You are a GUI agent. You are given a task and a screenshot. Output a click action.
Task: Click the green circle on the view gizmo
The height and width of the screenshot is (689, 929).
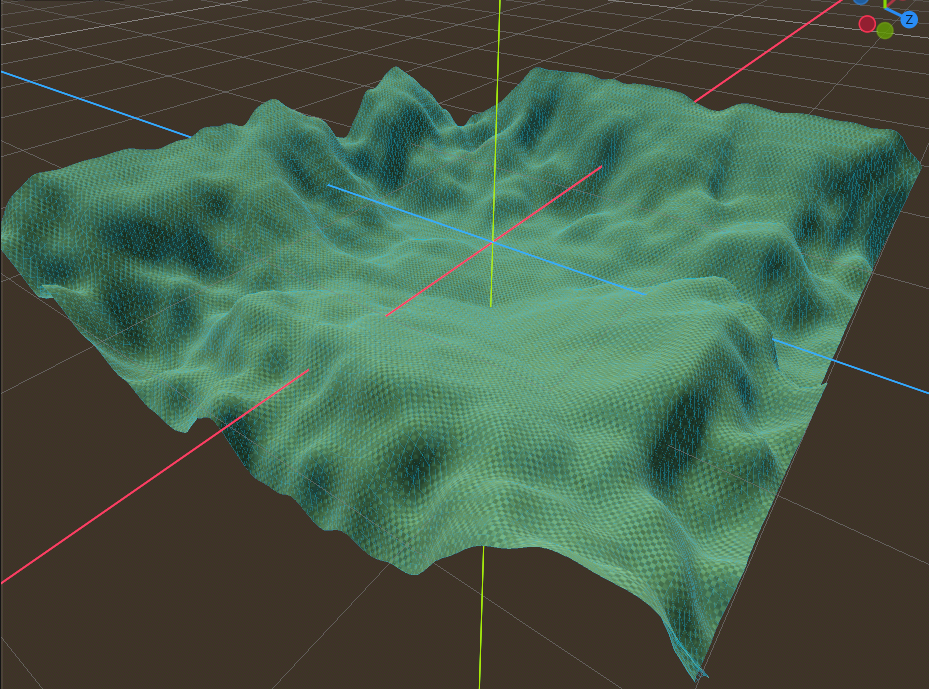885,31
